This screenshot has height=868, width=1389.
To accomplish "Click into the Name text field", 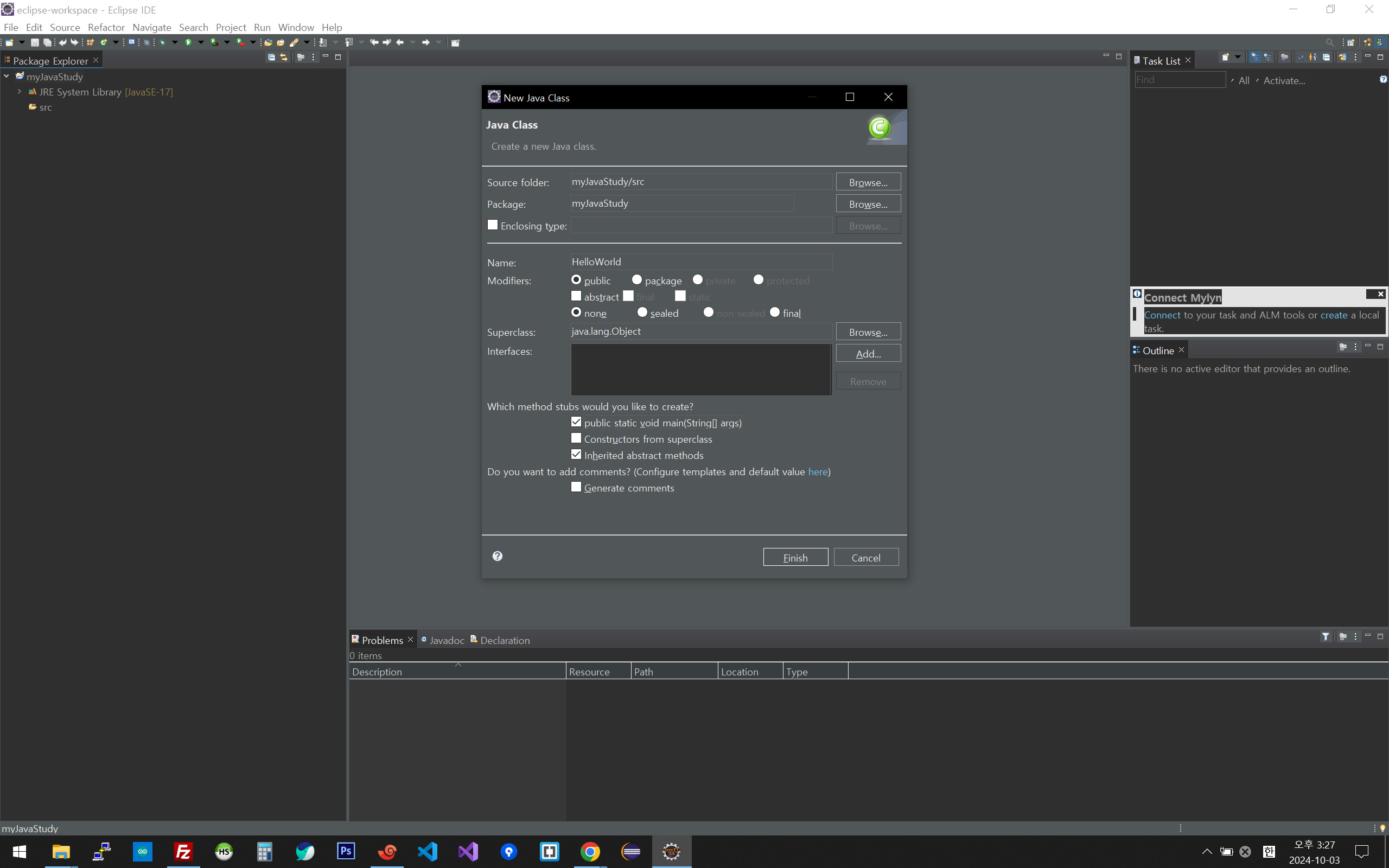I will [701, 262].
